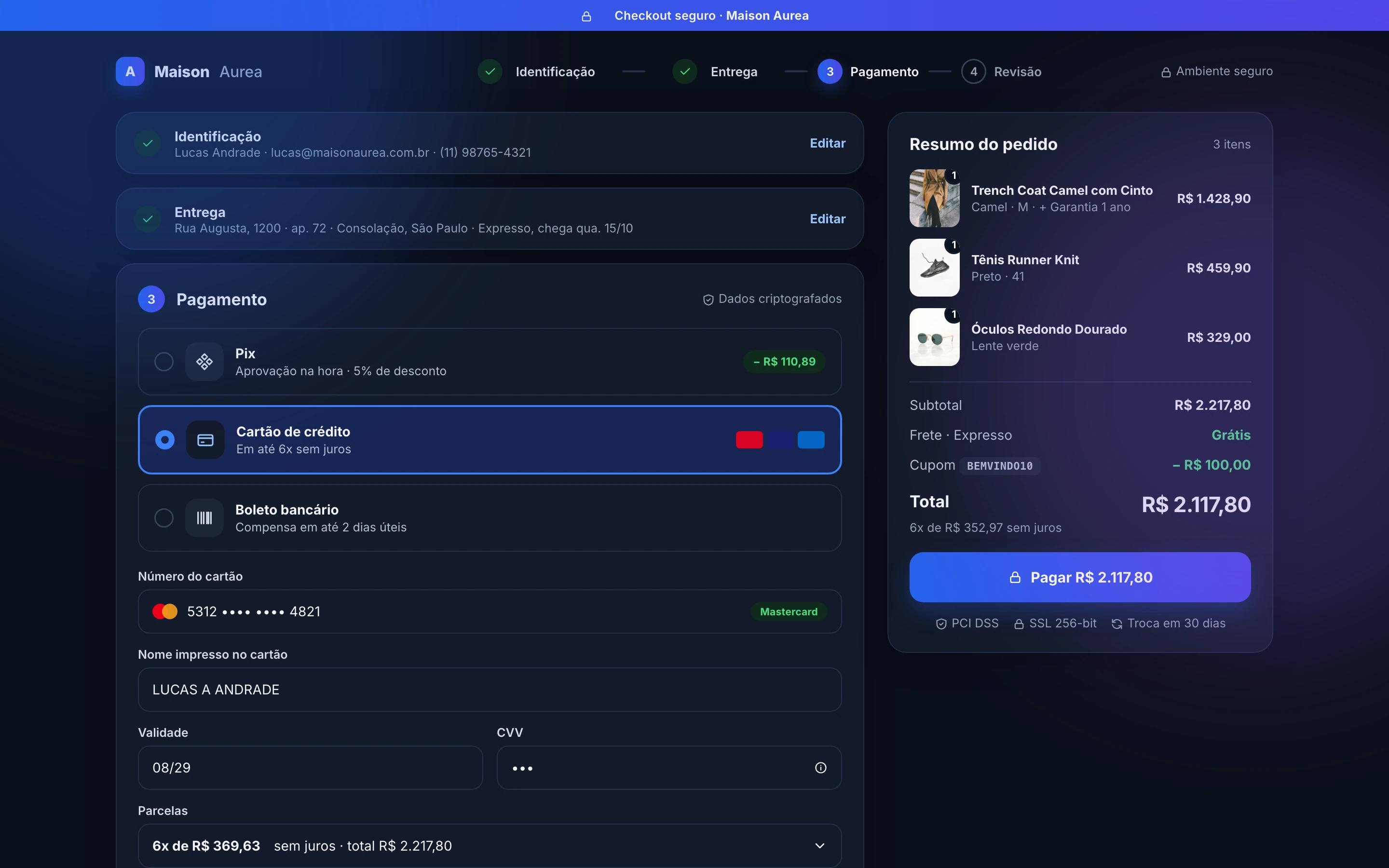Click the Validade input field

pos(311,768)
